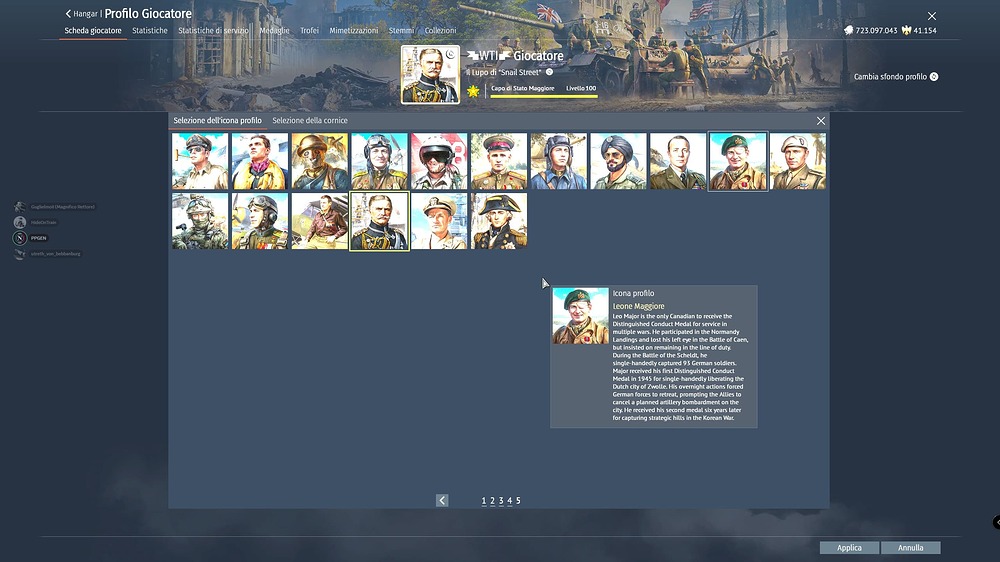Select the white jet pilot helmet icon
The height and width of the screenshot is (562, 1000).
439,161
